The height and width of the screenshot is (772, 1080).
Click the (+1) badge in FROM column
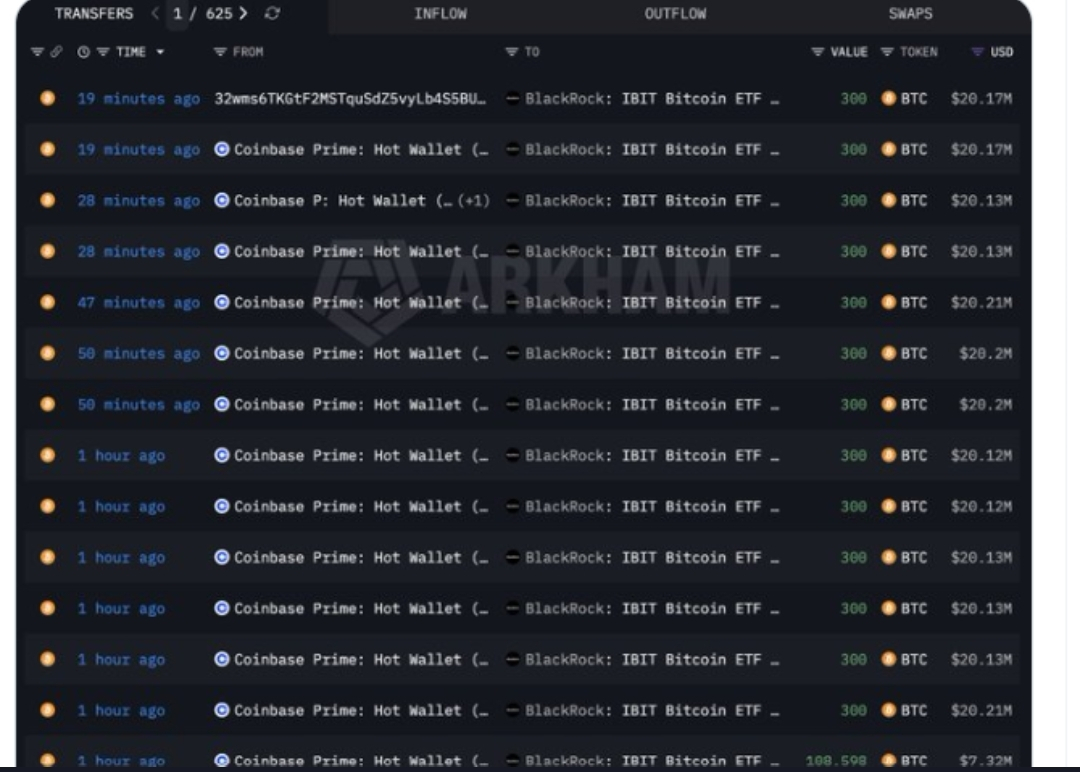[474, 200]
